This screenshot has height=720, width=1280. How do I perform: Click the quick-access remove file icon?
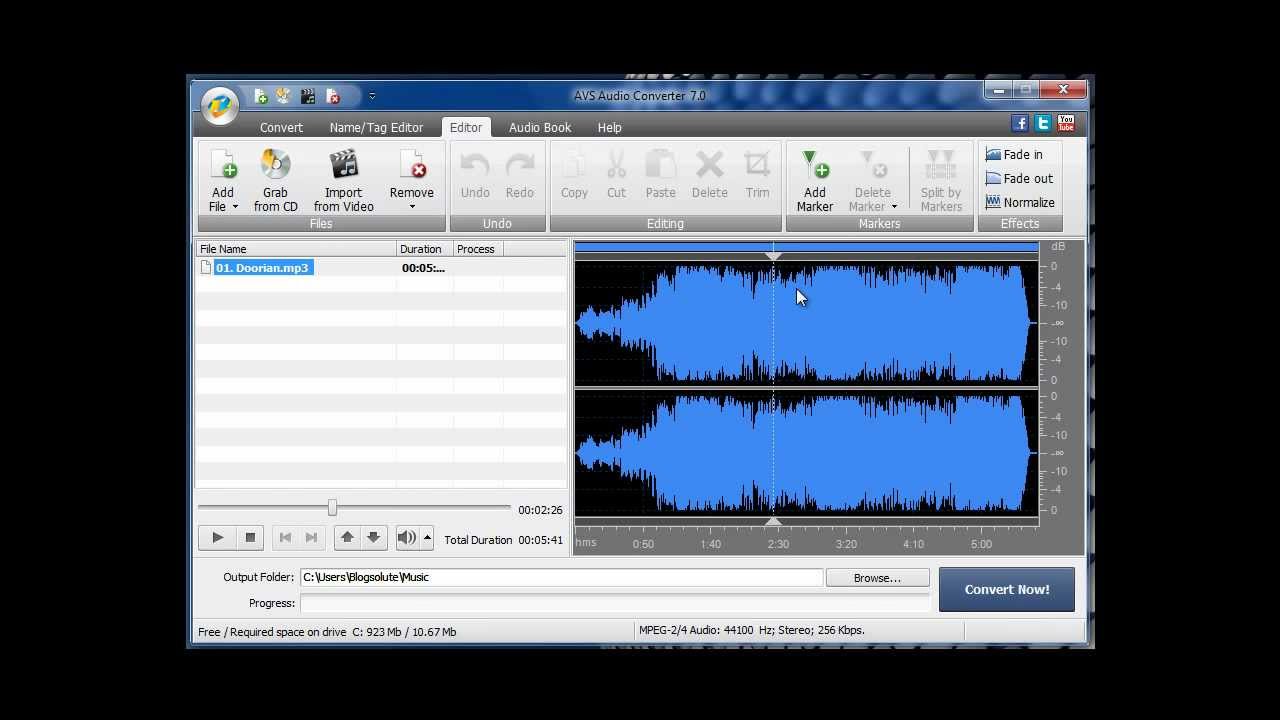[x=333, y=97]
